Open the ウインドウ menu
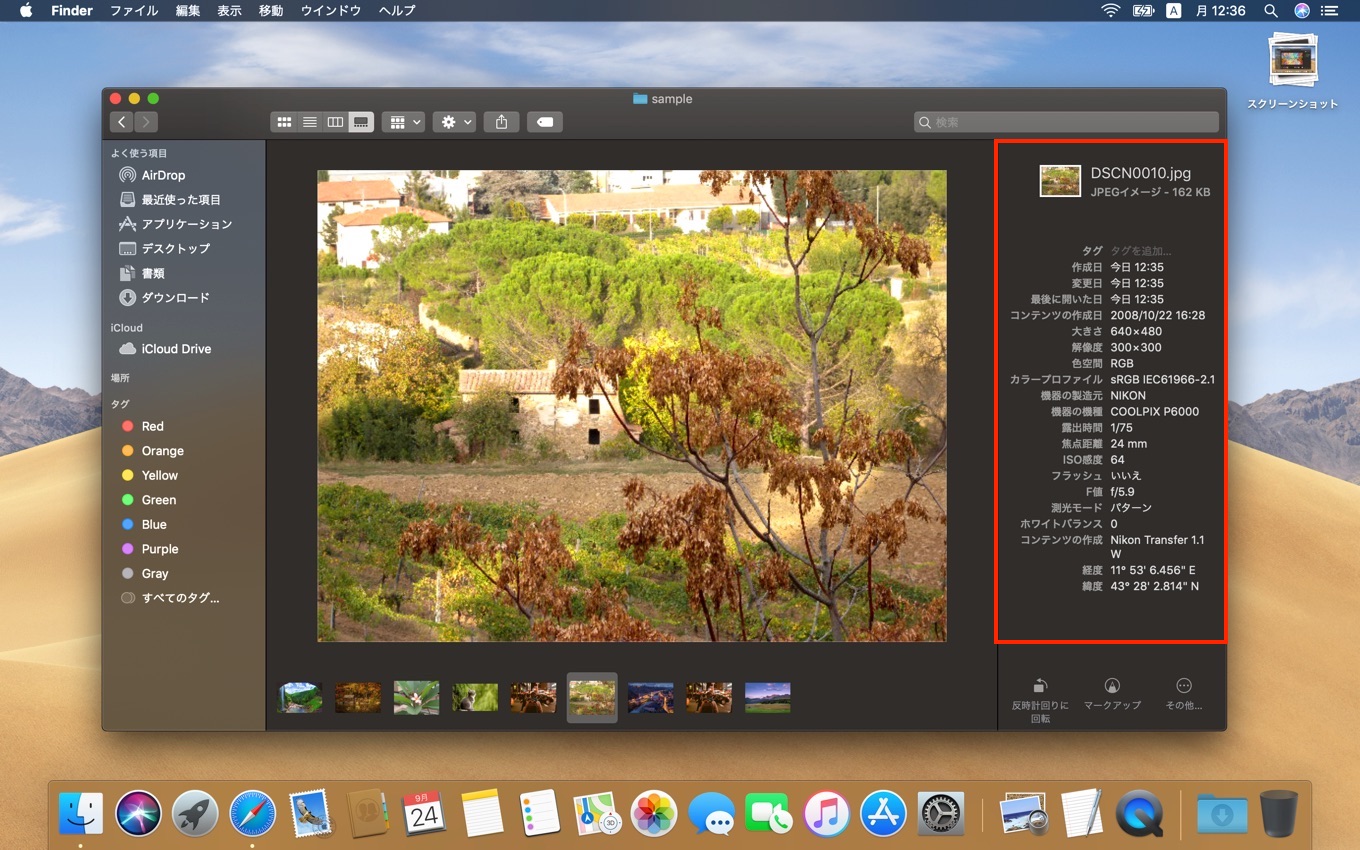 click(x=331, y=10)
